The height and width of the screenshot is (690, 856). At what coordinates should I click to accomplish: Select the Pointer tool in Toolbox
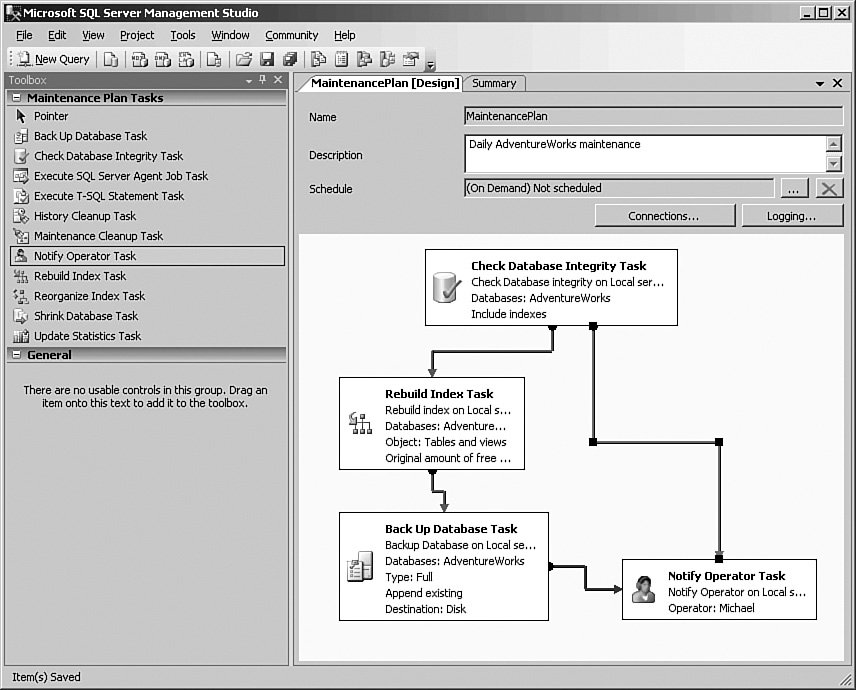[x=147, y=116]
